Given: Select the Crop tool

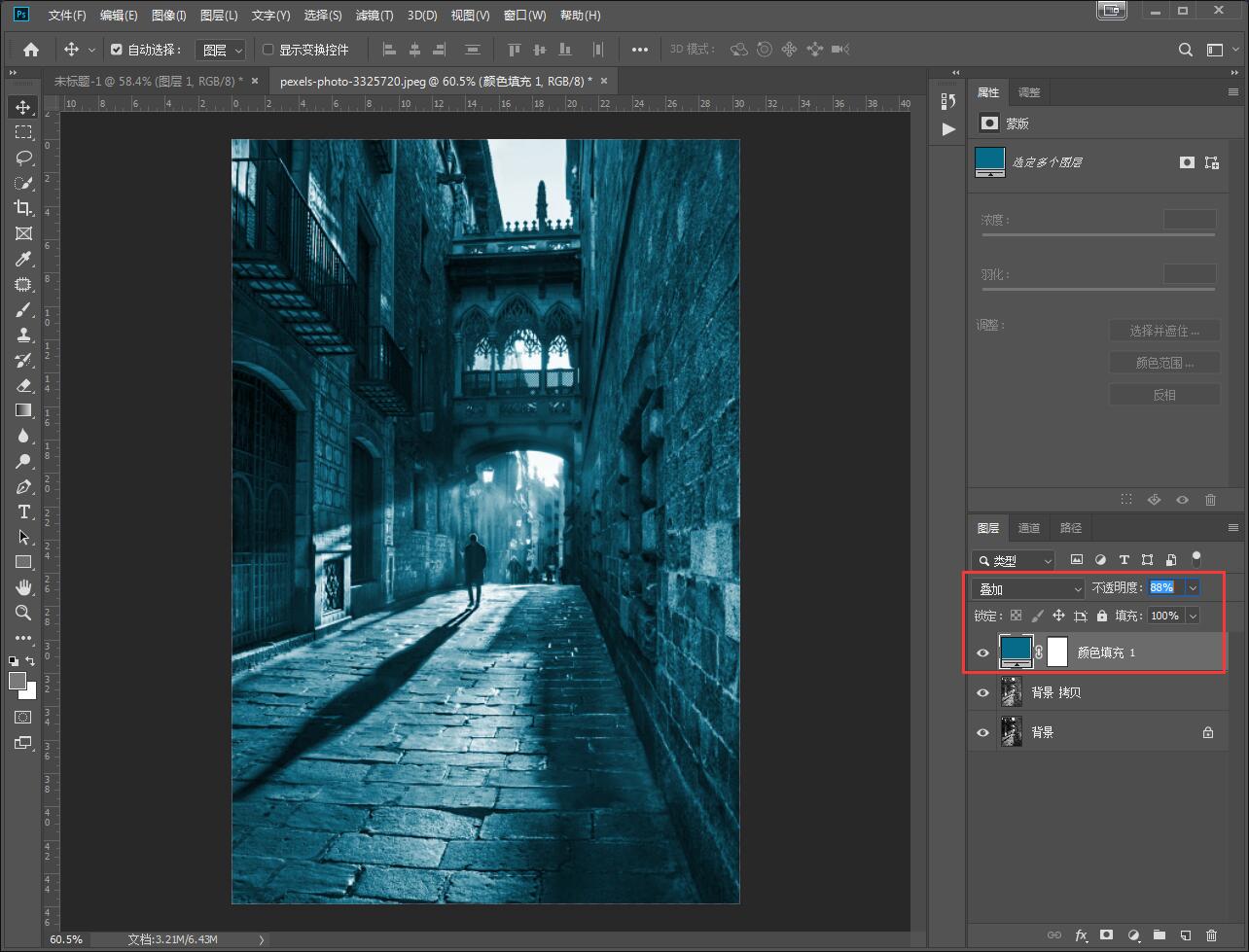Looking at the screenshot, I should [x=23, y=208].
